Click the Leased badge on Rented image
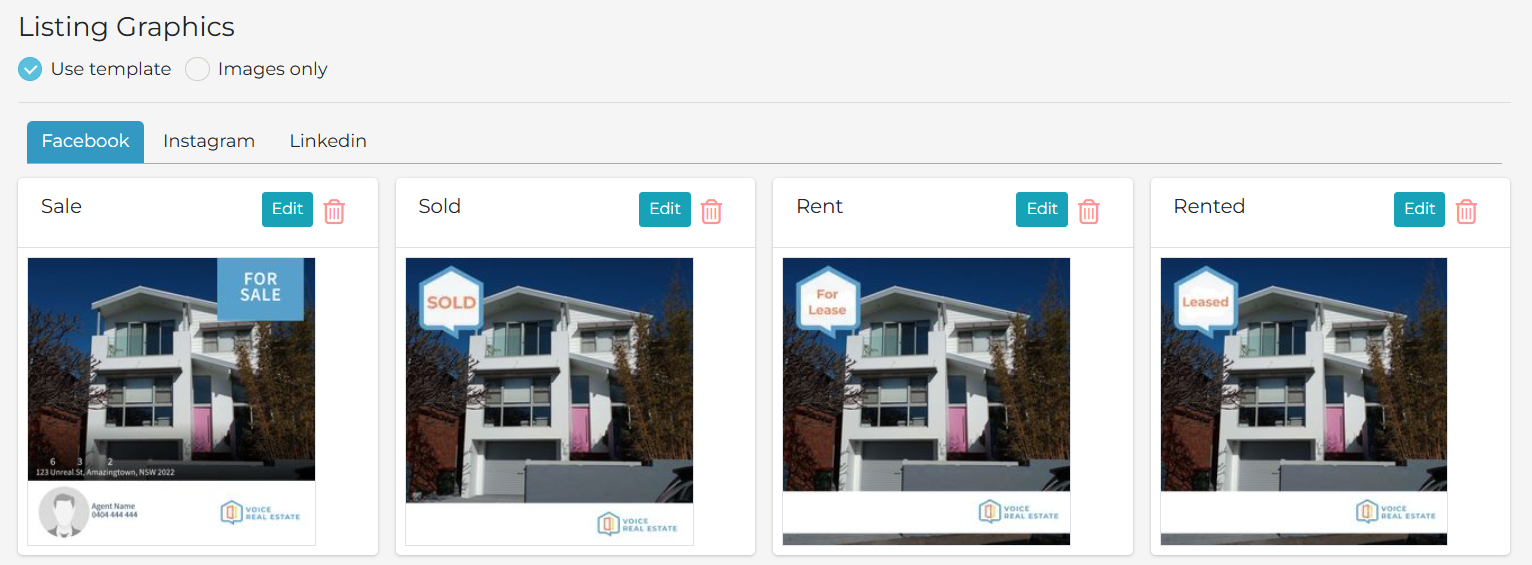 tap(1205, 302)
